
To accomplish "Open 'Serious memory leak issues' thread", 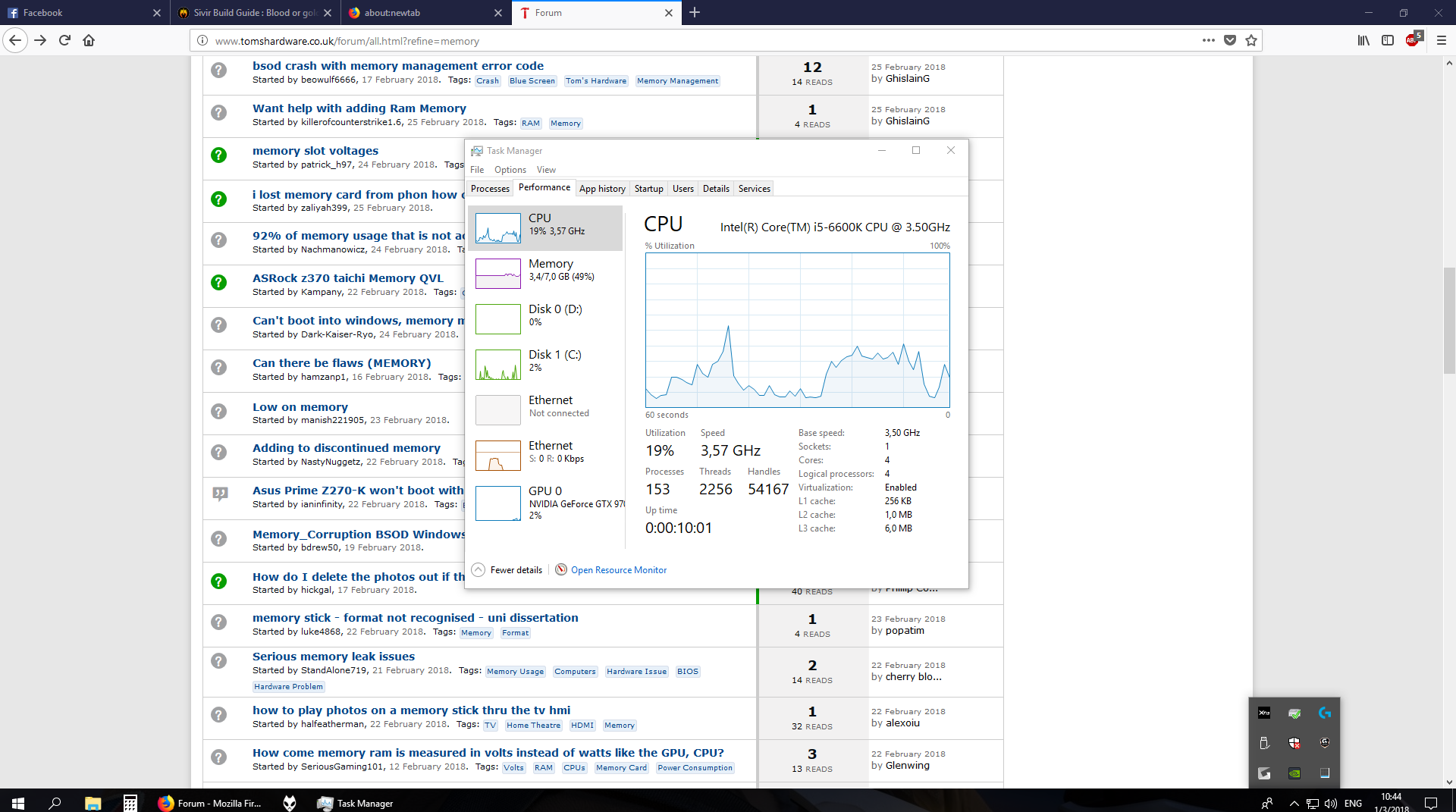I will point(334,657).
